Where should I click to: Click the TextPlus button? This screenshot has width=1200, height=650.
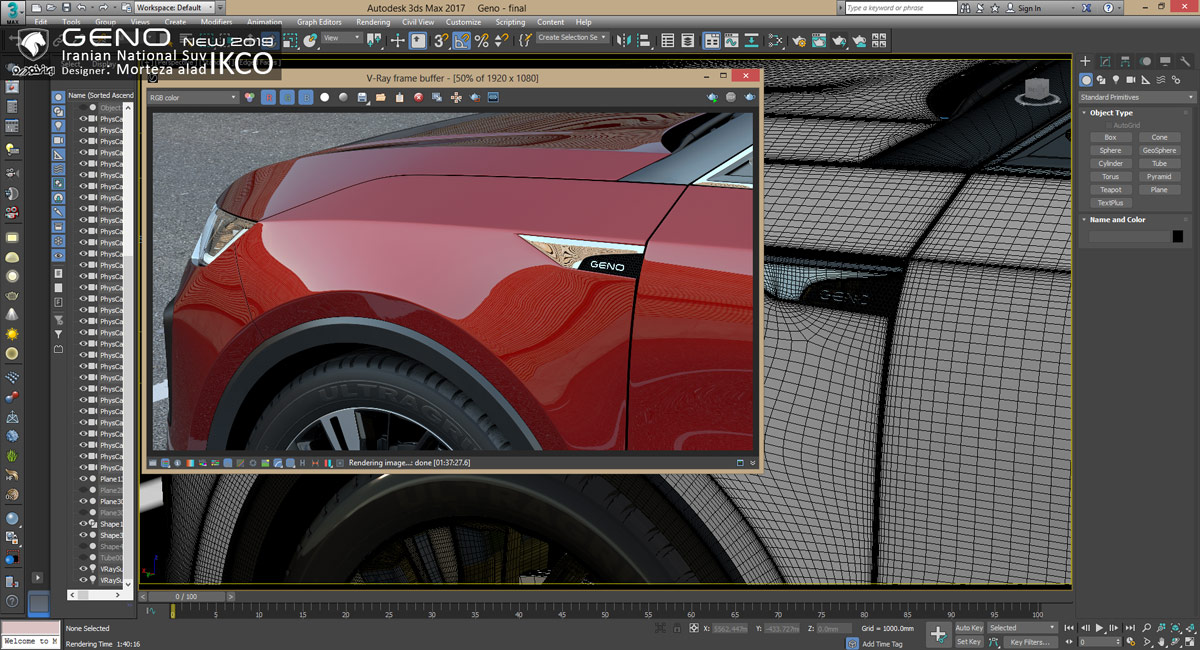pos(1110,202)
